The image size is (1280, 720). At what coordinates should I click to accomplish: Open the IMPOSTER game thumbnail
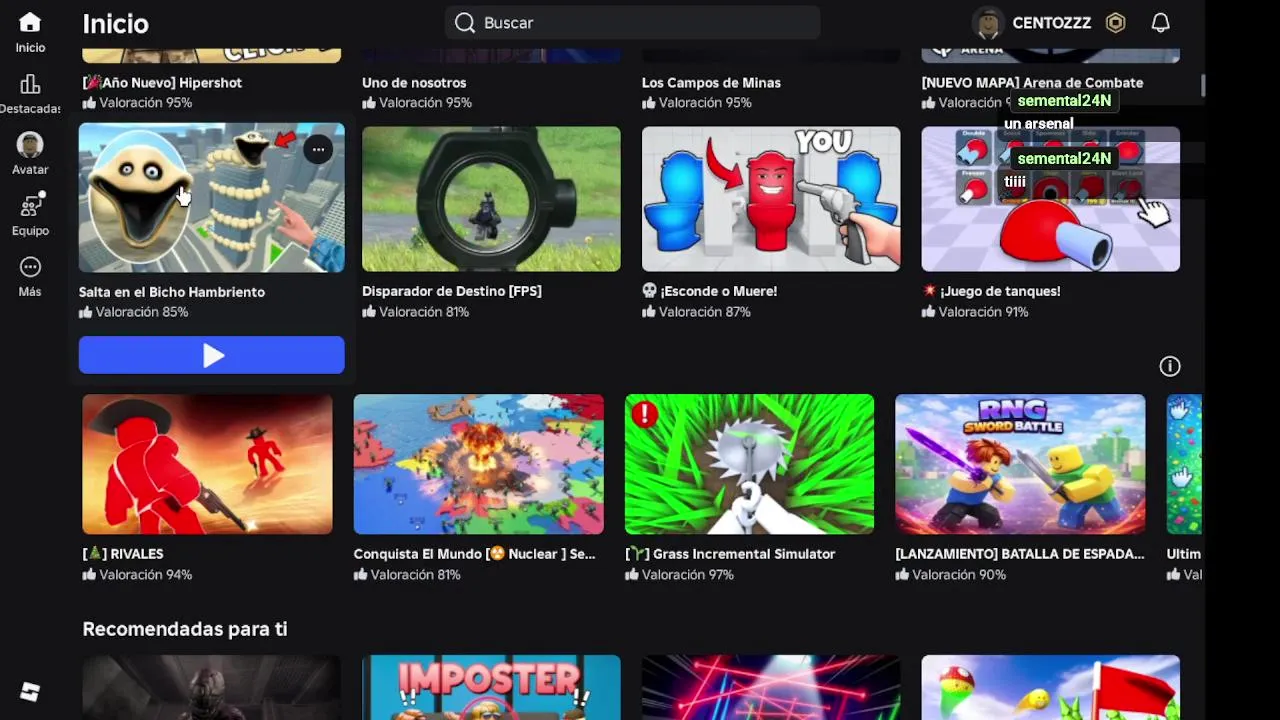491,687
